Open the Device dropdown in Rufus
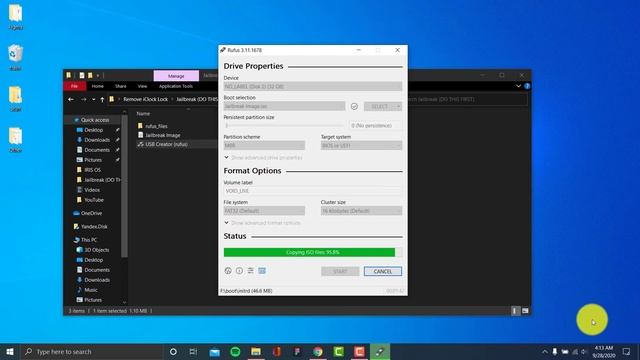The image size is (640, 360). click(x=313, y=87)
